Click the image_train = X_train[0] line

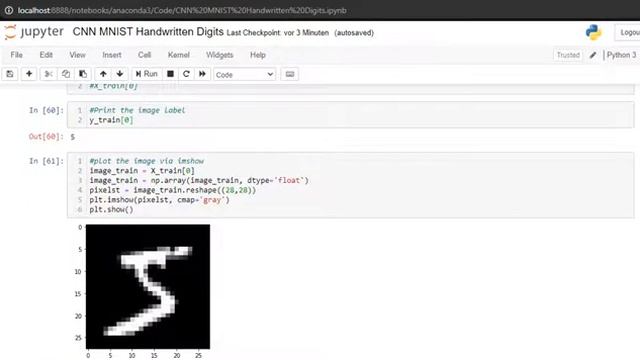[x=142, y=171]
